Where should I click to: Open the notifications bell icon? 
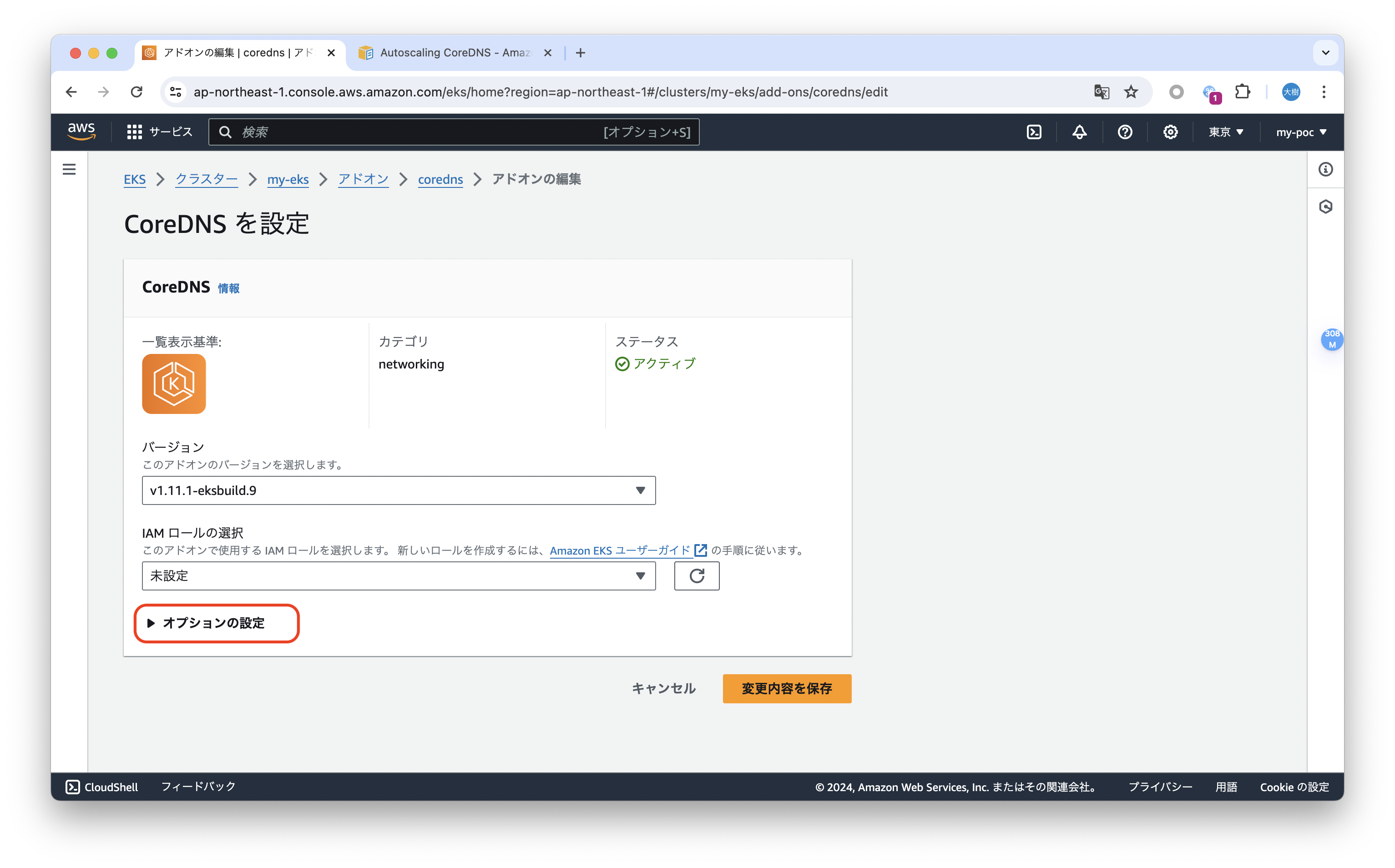coord(1079,131)
